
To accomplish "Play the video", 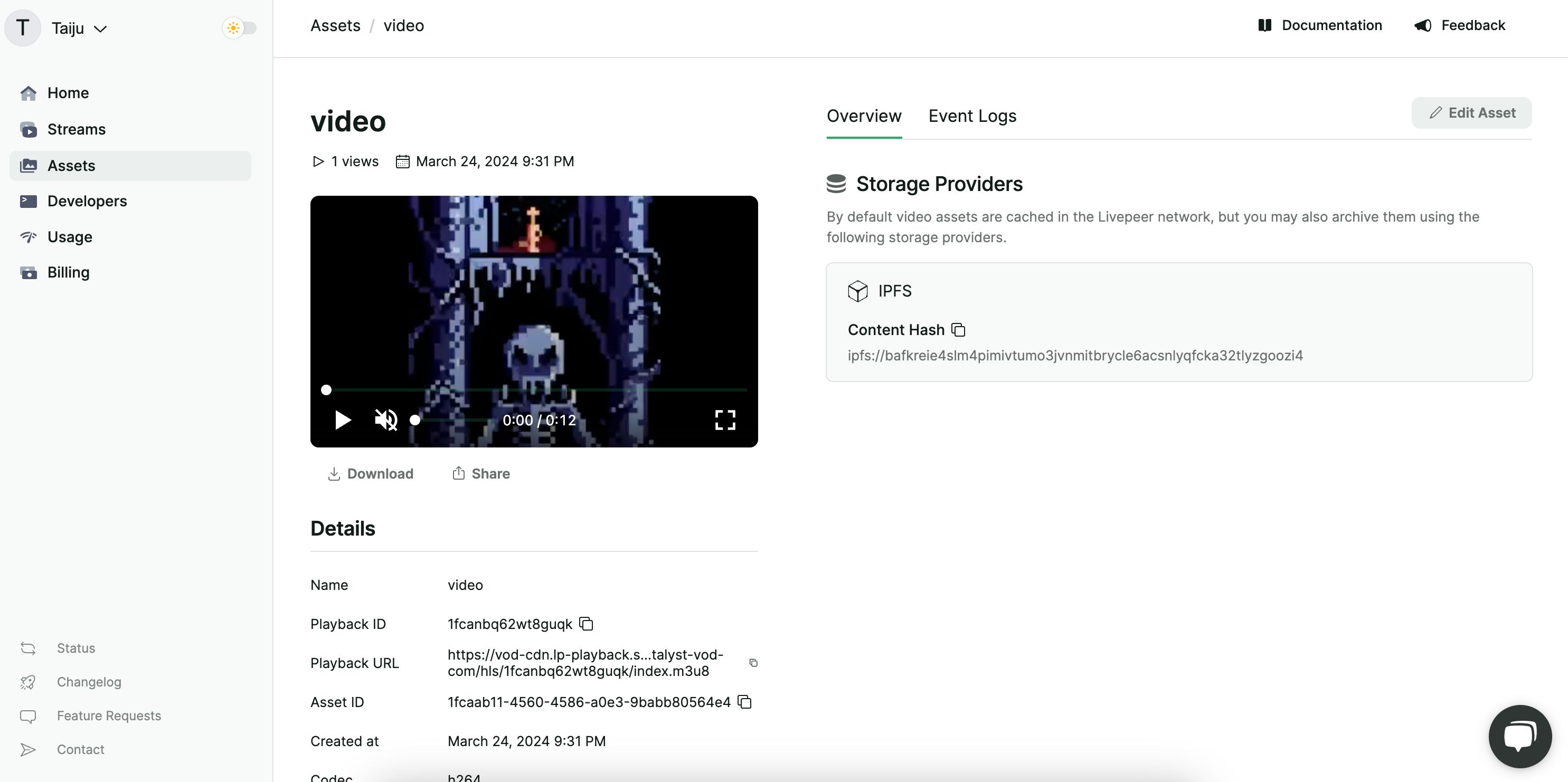I will tap(343, 420).
